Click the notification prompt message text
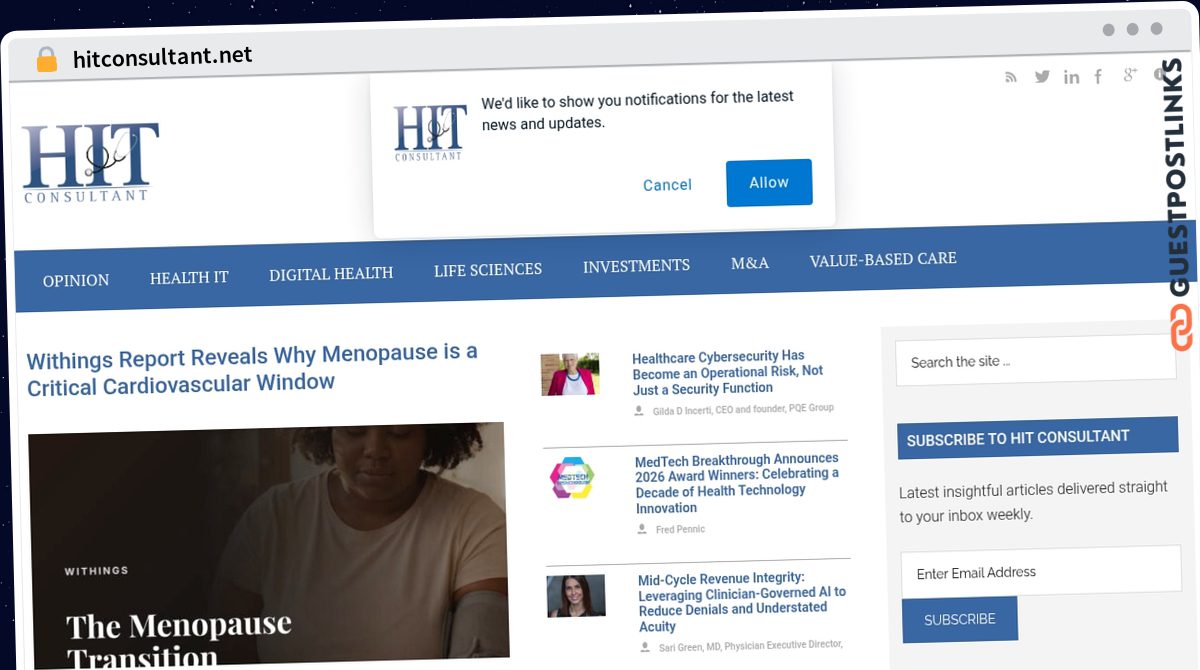Image resolution: width=1200 pixels, height=670 pixels. (x=638, y=110)
